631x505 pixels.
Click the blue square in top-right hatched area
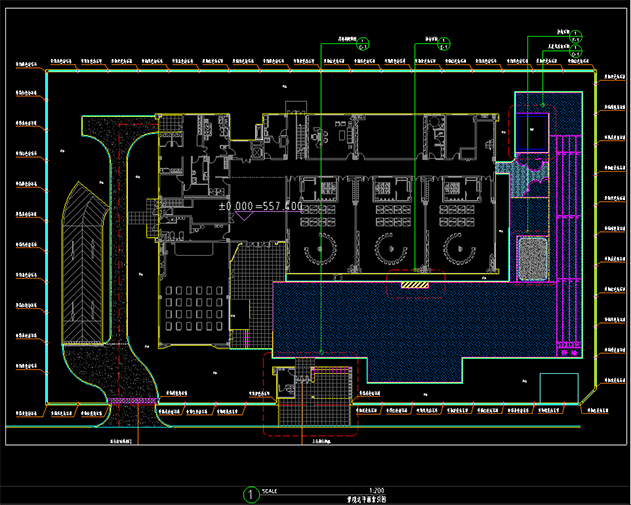pos(532,126)
